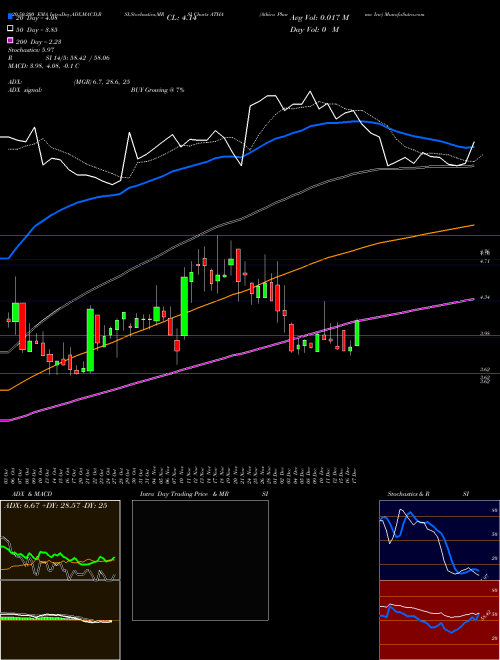Click the 'CL: 4.14' closing price label
The width and height of the screenshot is (500, 660).
(181, 18)
